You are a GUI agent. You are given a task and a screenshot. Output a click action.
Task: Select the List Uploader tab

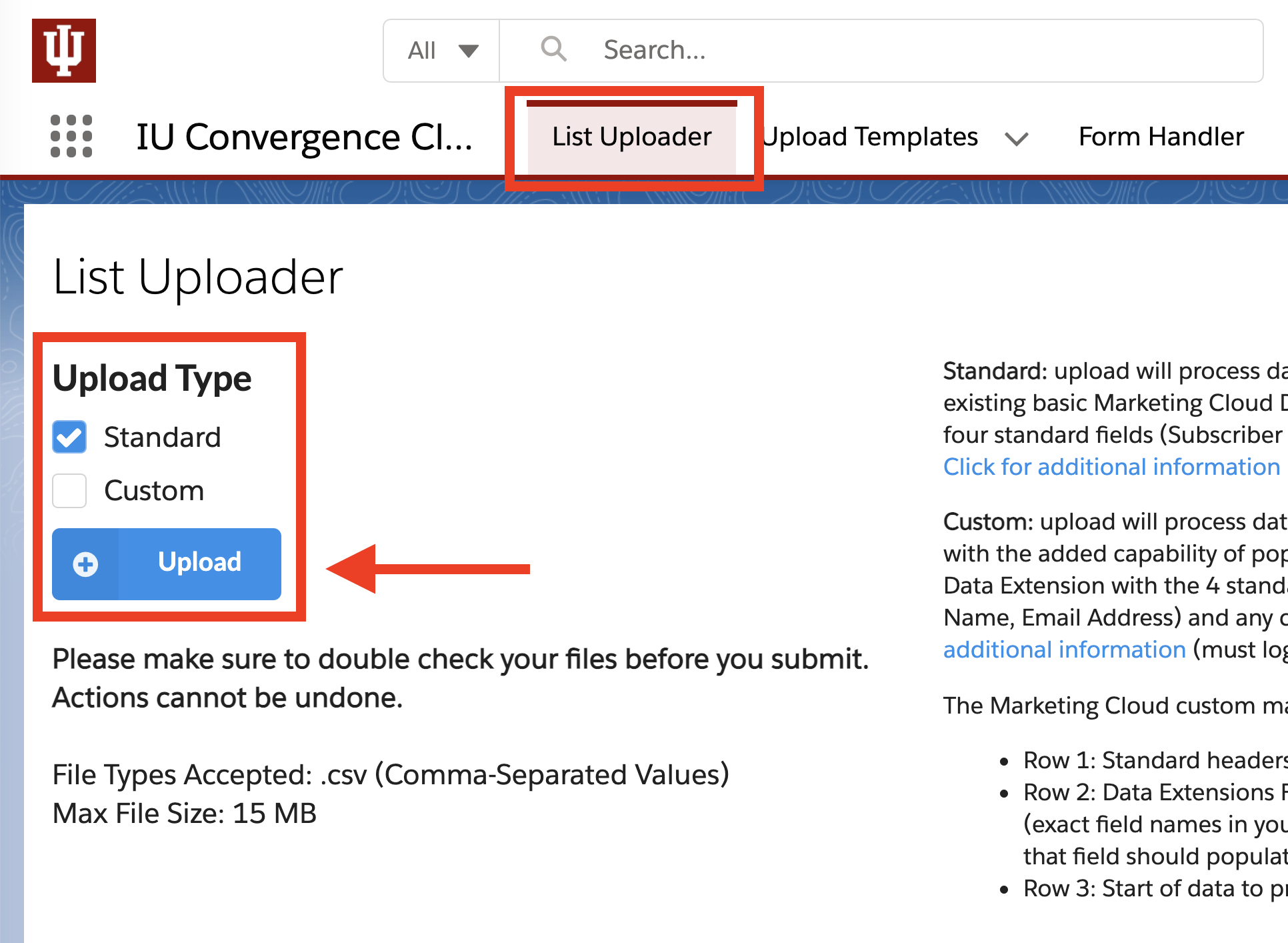click(632, 137)
